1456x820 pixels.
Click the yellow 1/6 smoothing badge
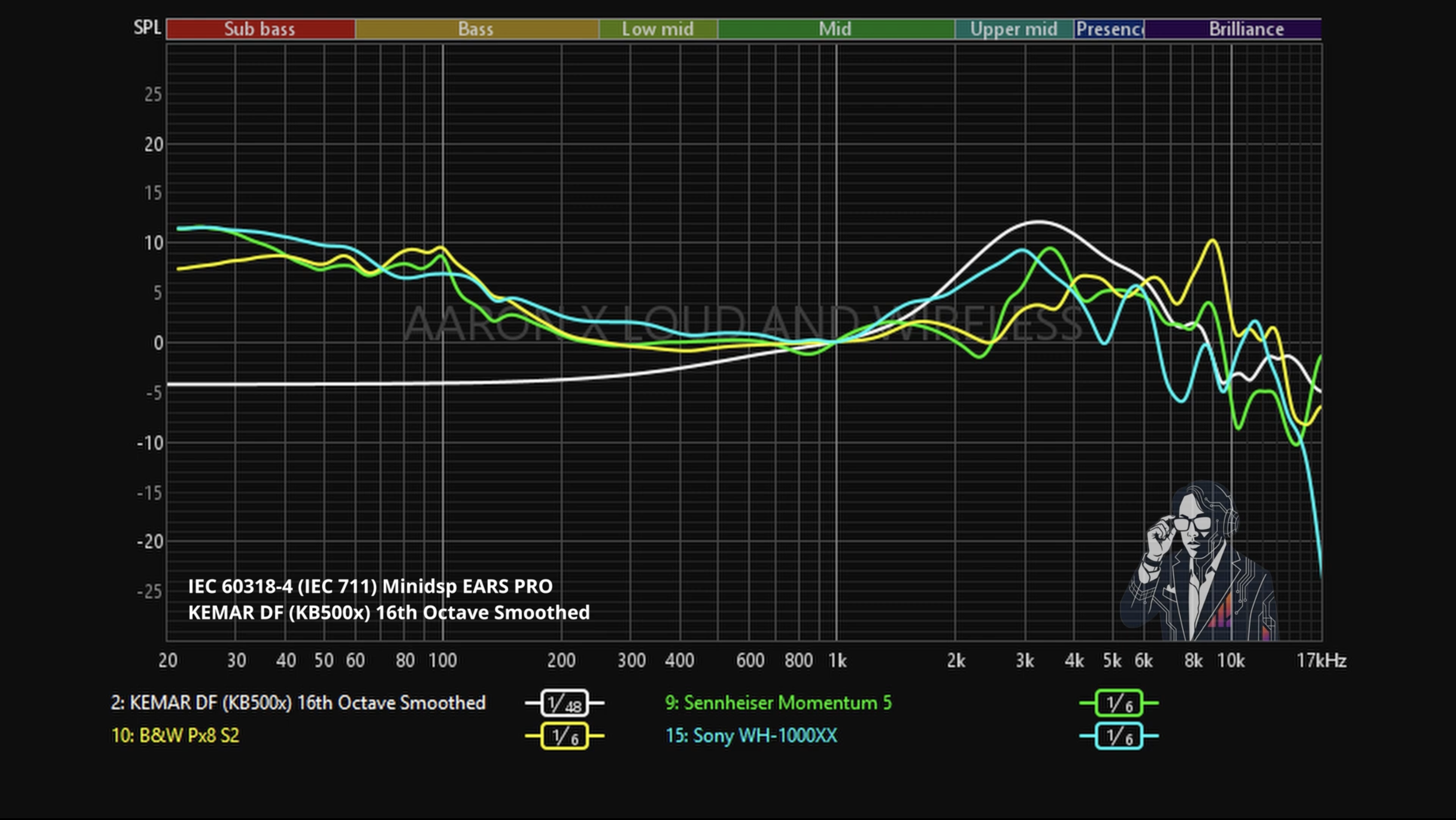(564, 736)
